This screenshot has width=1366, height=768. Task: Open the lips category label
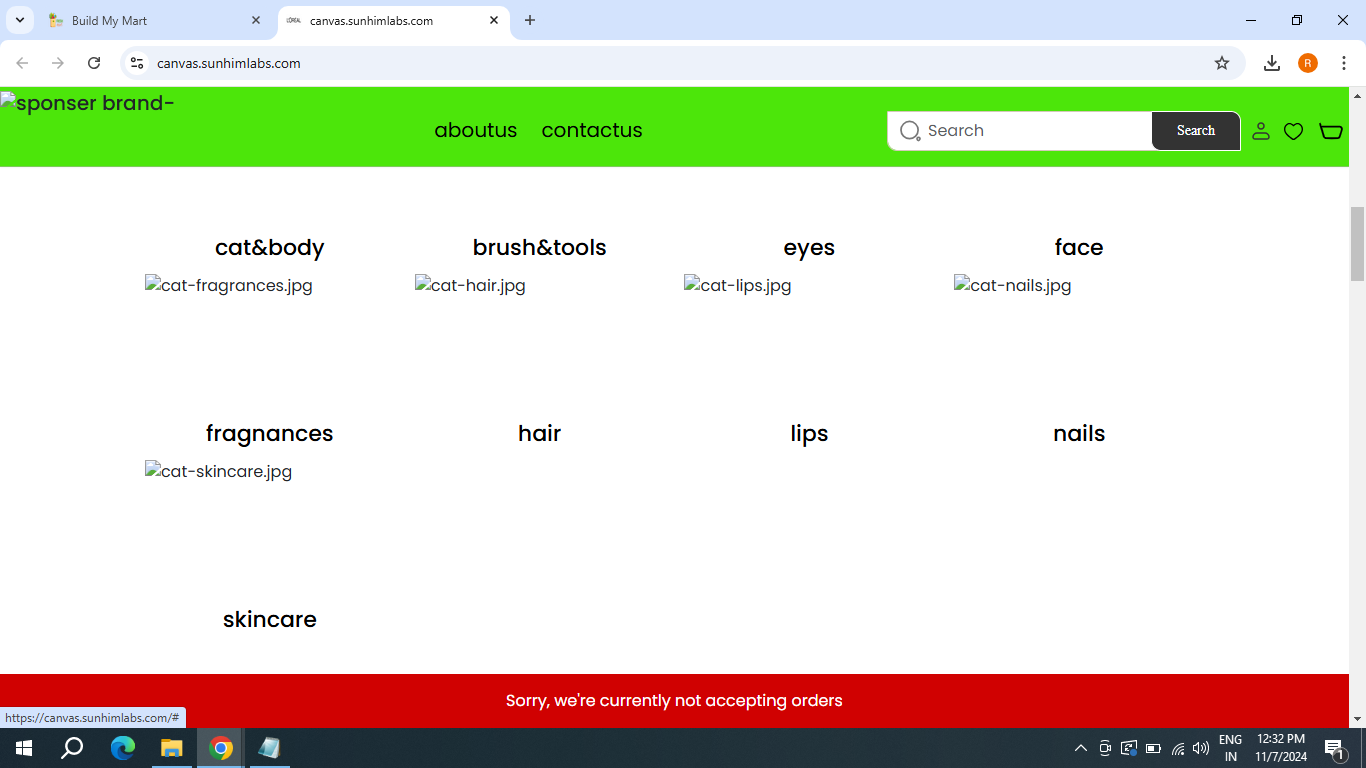809,434
